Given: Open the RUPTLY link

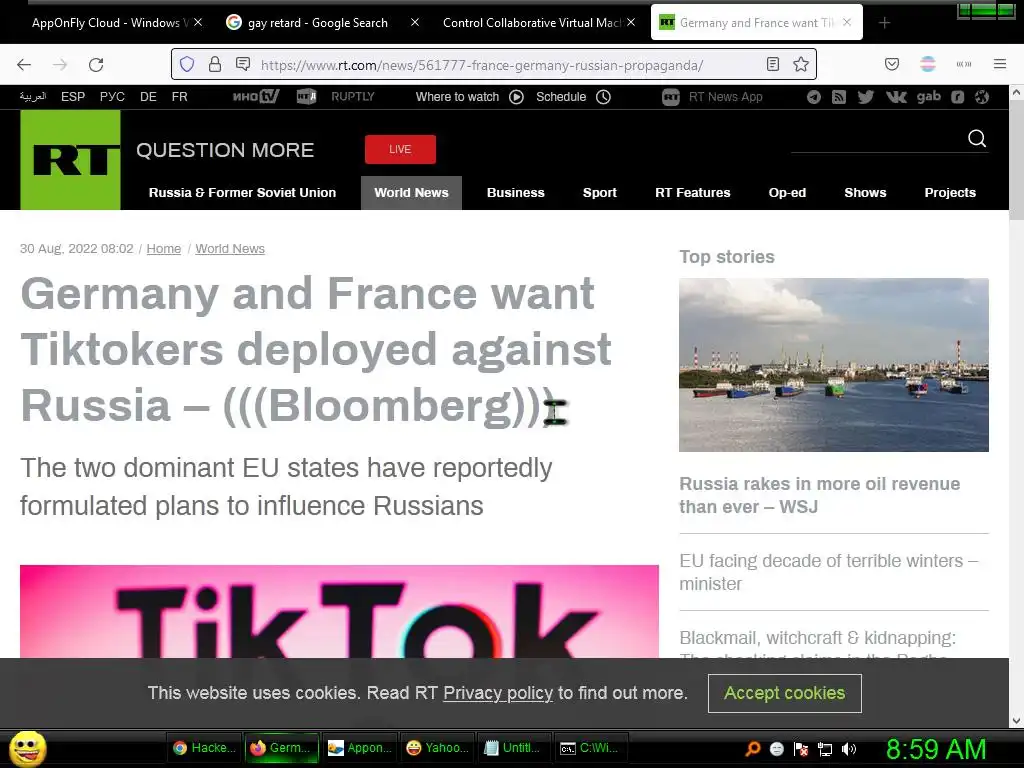Looking at the screenshot, I should [353, 97].
